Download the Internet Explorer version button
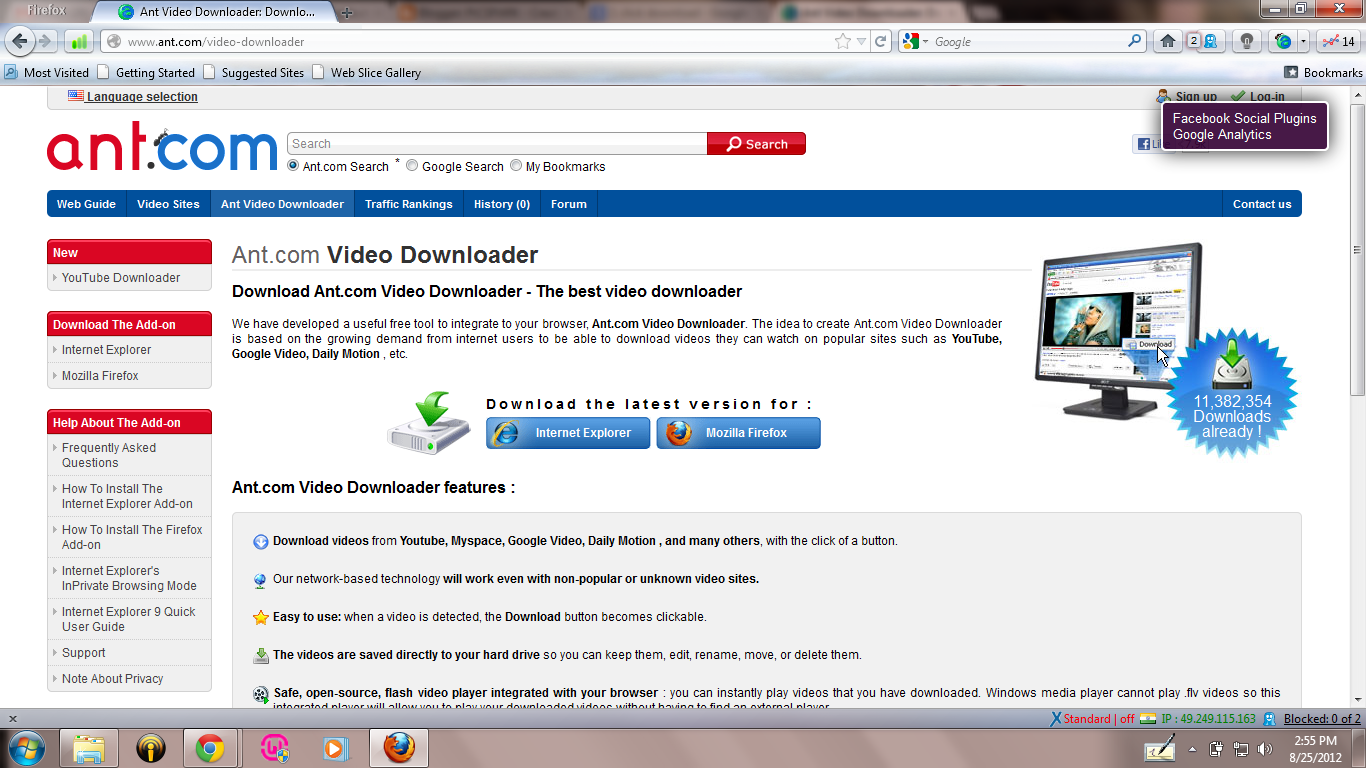This screenshot has height=768, width=1366. pos(568,433)
